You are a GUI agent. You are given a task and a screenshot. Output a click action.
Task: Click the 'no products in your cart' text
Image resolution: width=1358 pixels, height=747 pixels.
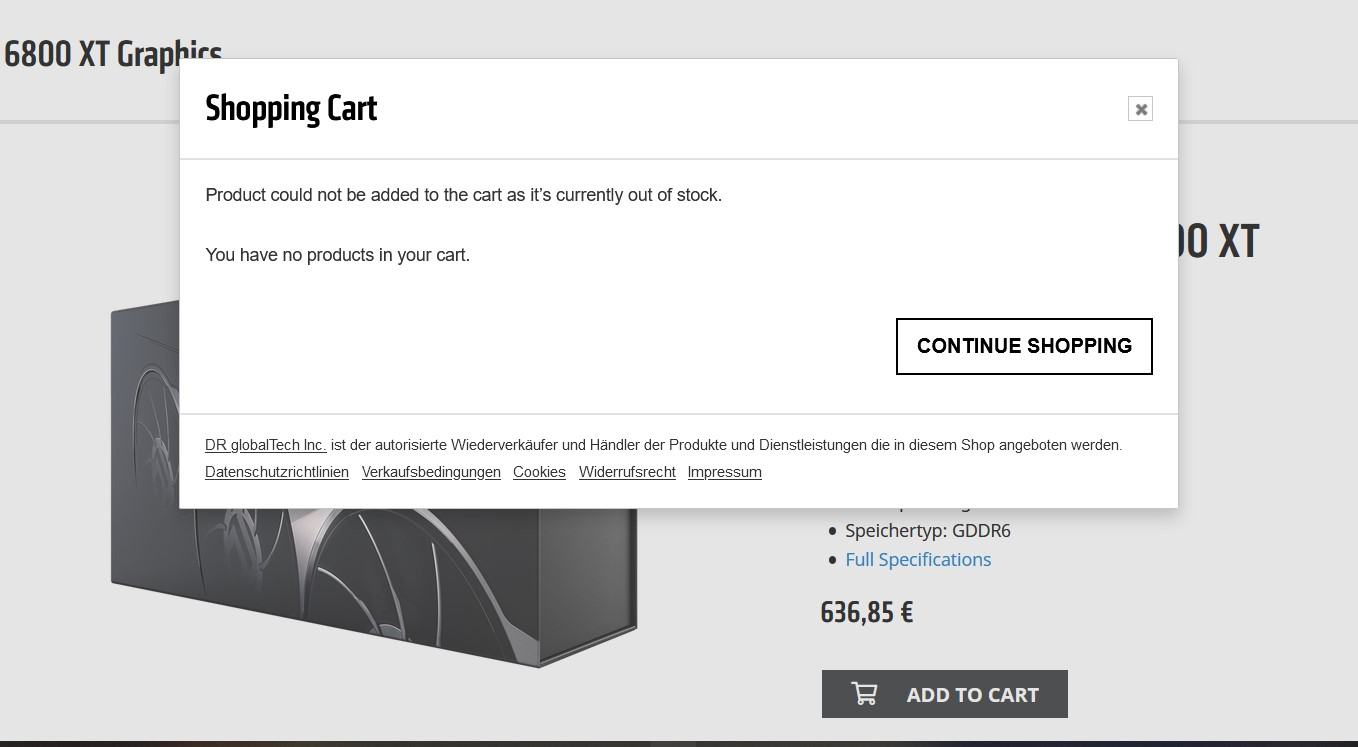(x=337, y=255)
